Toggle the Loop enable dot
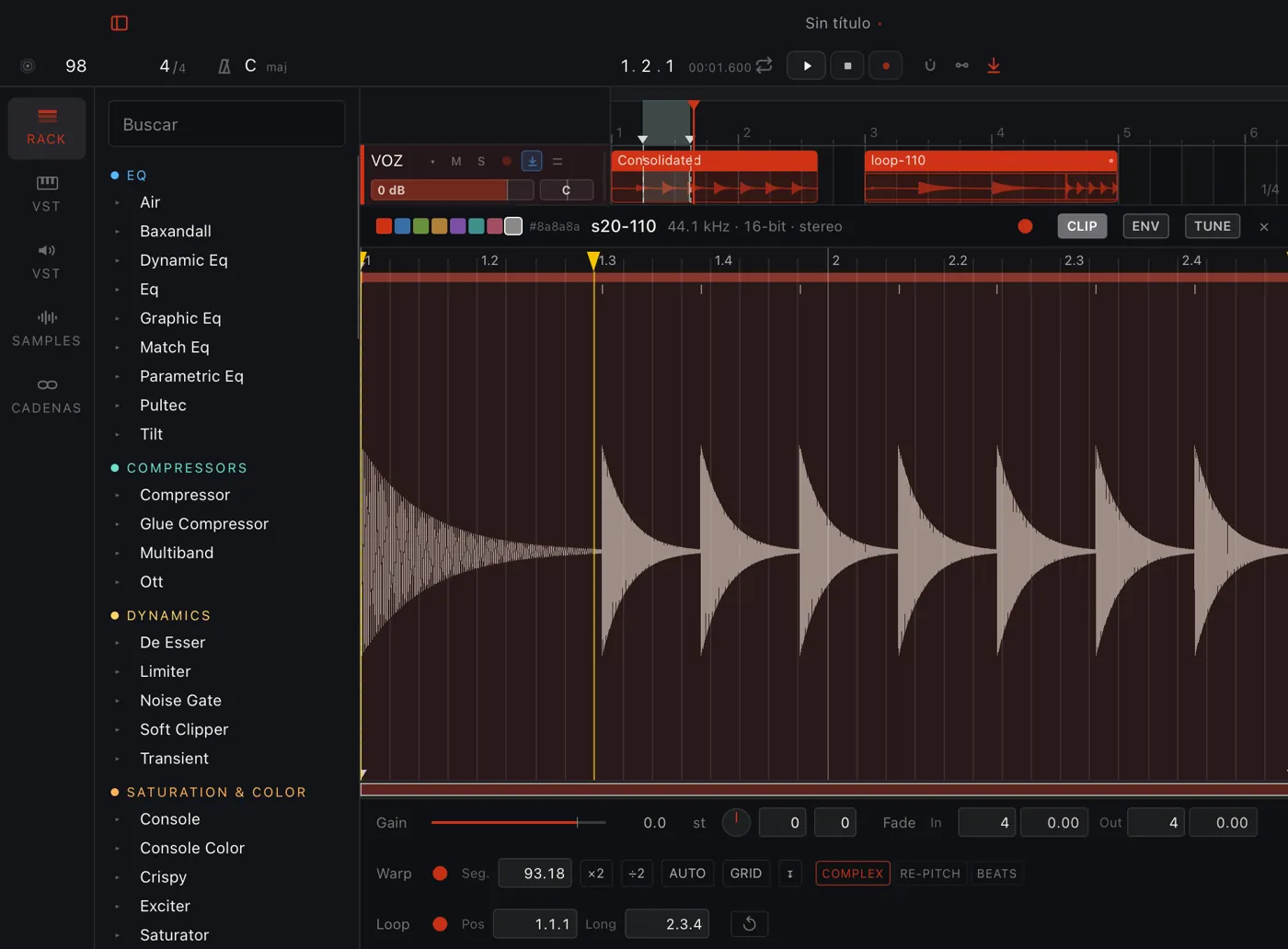The width and height of the screenshot is (1288, 949). [440, 924]
